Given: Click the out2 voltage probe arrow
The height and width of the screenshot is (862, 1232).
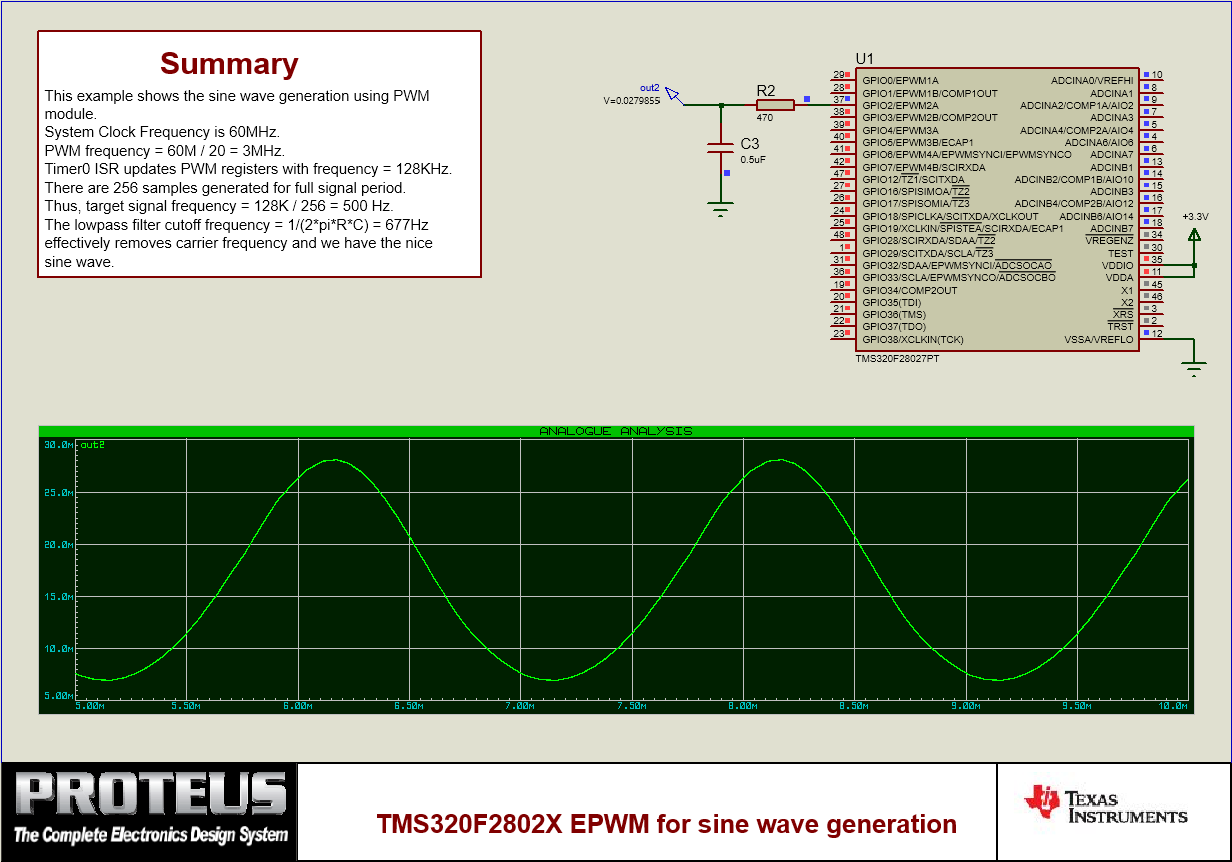Looking at the screenshot, I should tap(674, 96).
